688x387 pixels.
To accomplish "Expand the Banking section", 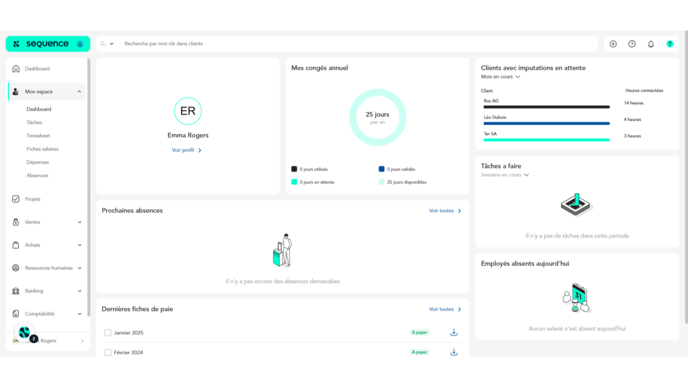I will click(x=79, y=290).
